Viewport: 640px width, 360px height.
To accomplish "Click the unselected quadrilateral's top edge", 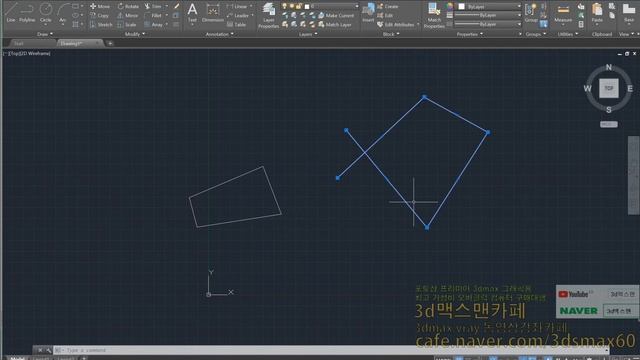I will [226, 182].
